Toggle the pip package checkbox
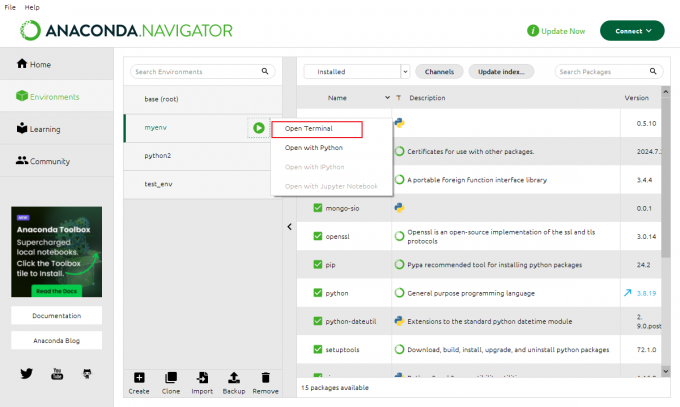The image size is (680, 407). click(318, 264)
